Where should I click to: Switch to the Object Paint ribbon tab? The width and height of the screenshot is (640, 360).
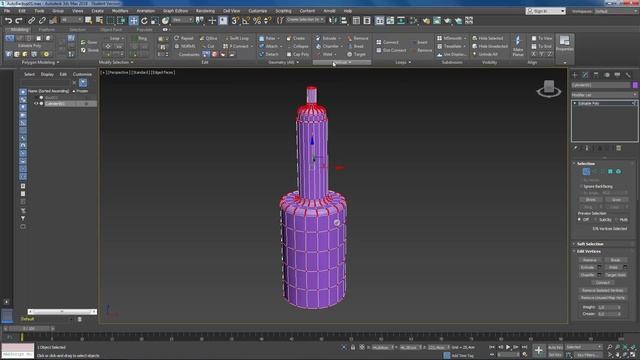[x=111, y=30]
